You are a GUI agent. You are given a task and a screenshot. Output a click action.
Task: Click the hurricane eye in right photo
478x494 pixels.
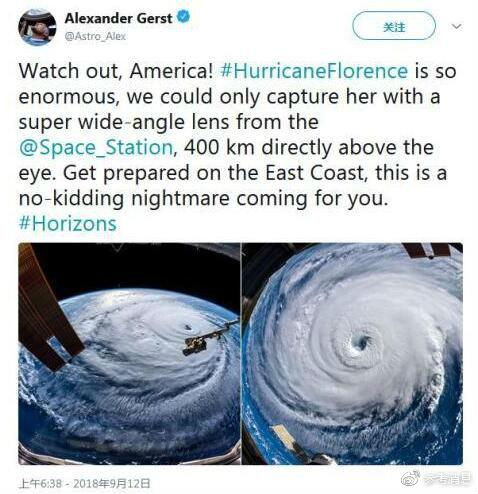click(x=361, y=342)
